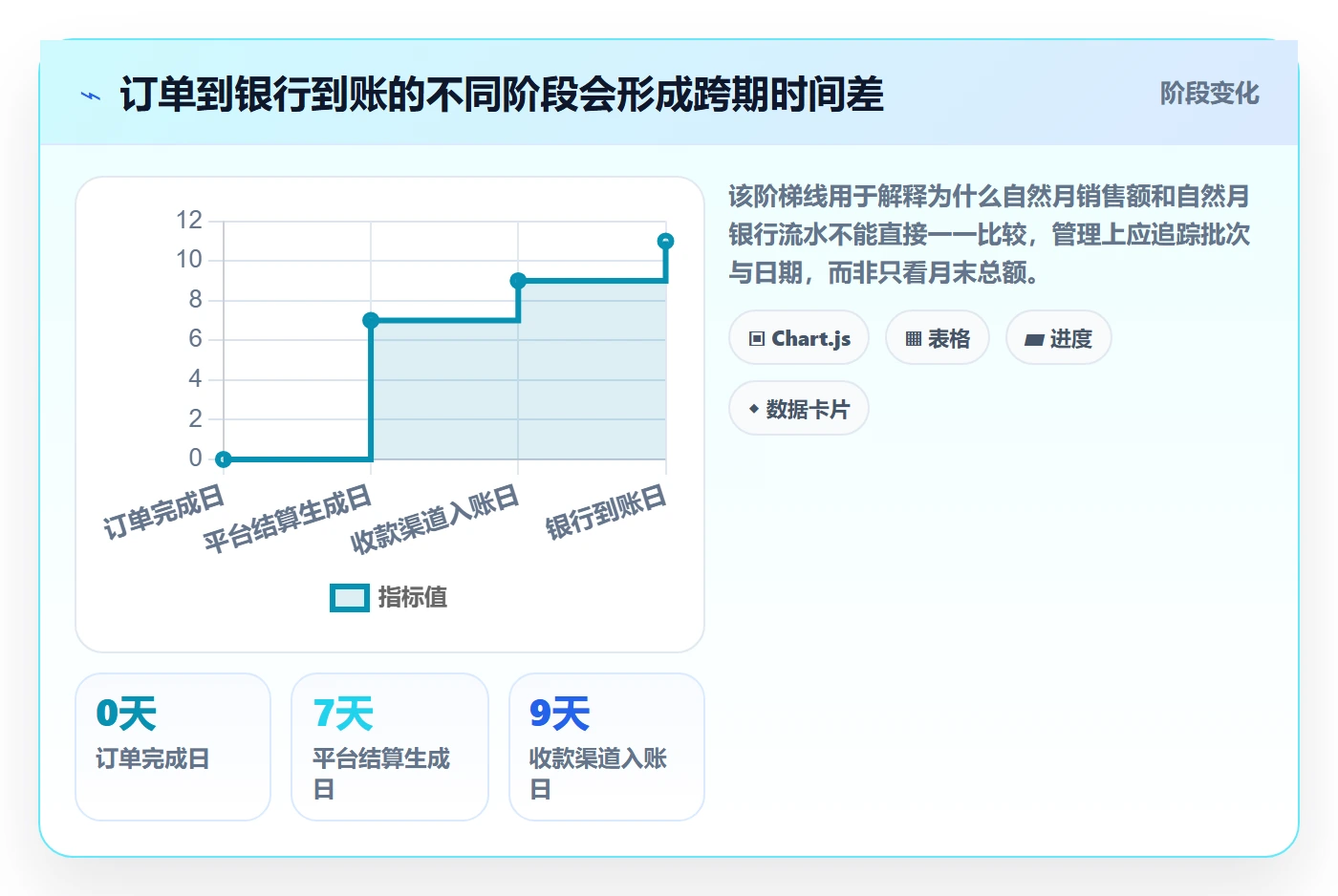
Task: Click the bar icon in 进度 tag
Action: click(x=1034, y=339)
